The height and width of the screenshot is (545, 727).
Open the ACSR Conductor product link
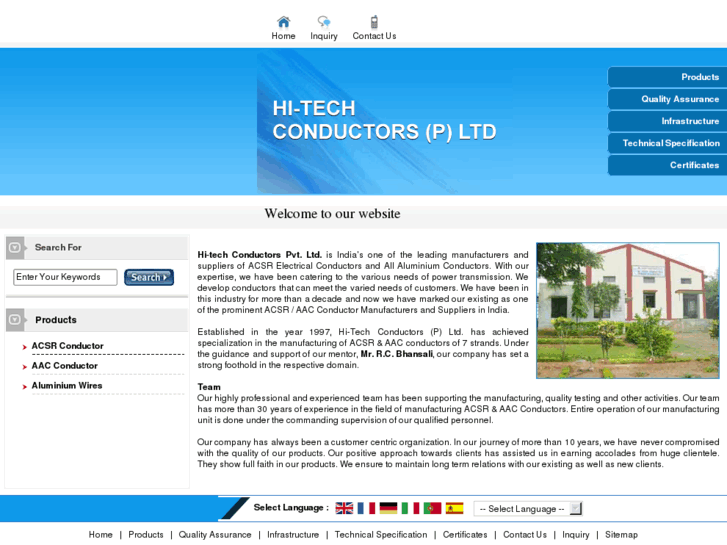[x=68, y=346]
